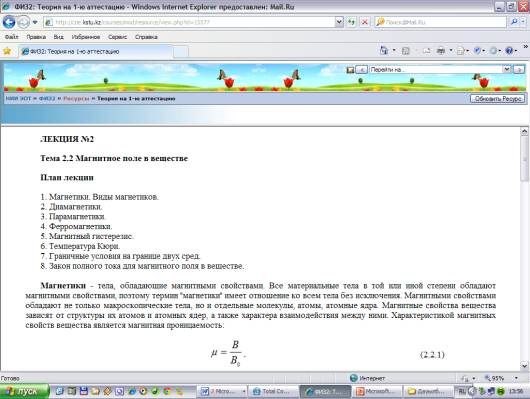The width and height of the screenshot is (530, 399).
Task: Select the ФИЗ2 Теория на 1-ю аттестацию tab
Action: [x=96, y=51]
